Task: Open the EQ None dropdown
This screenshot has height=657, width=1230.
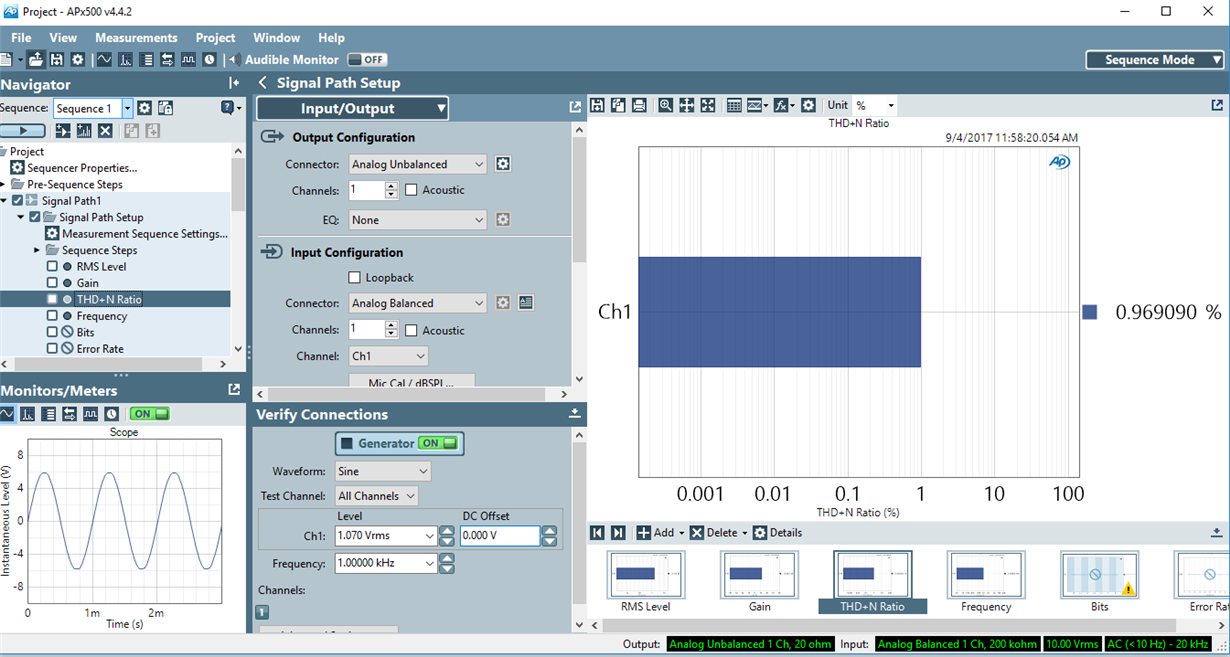Action: (x=417, y=220)
